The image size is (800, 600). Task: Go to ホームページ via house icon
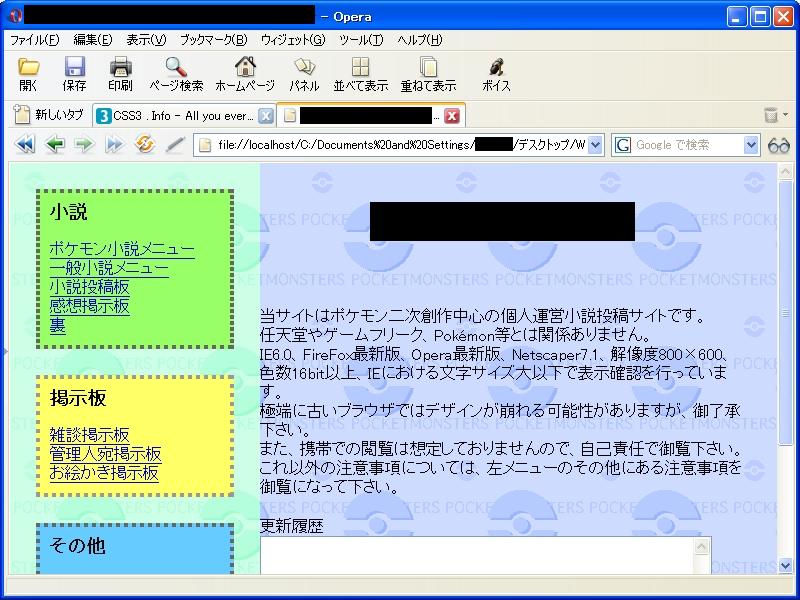point(245,67)
